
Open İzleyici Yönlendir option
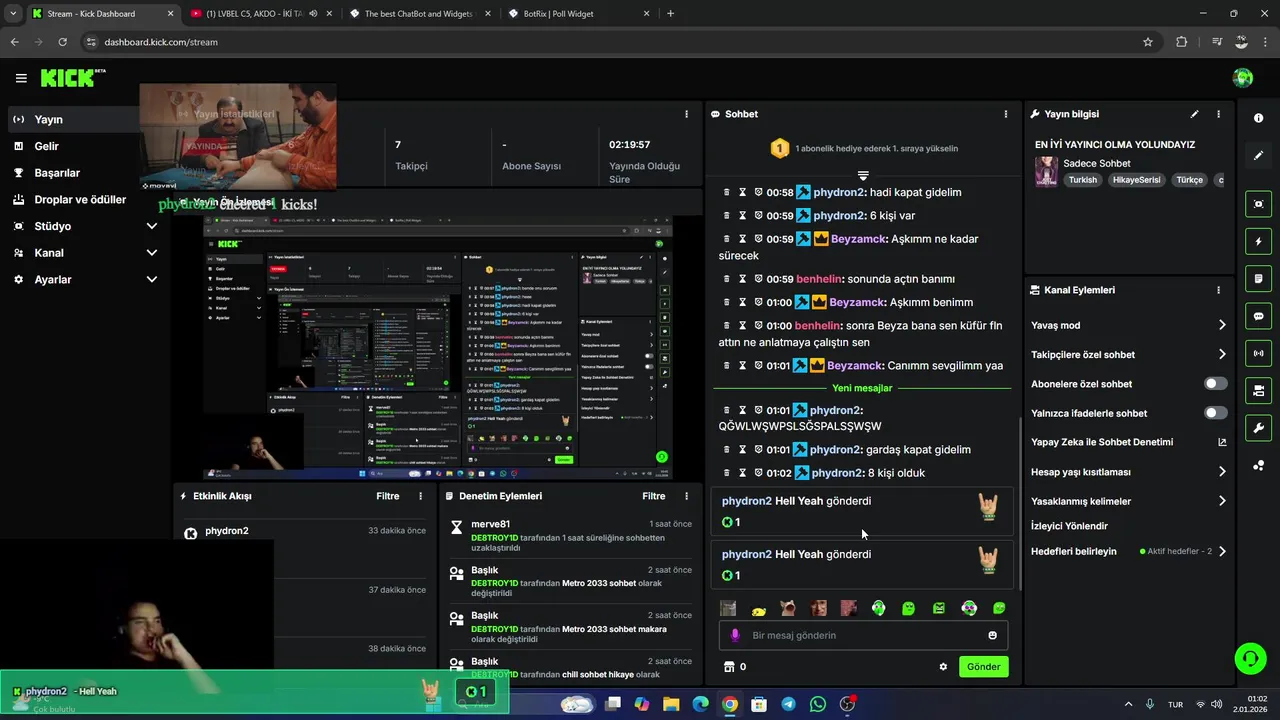[1069, 526]
